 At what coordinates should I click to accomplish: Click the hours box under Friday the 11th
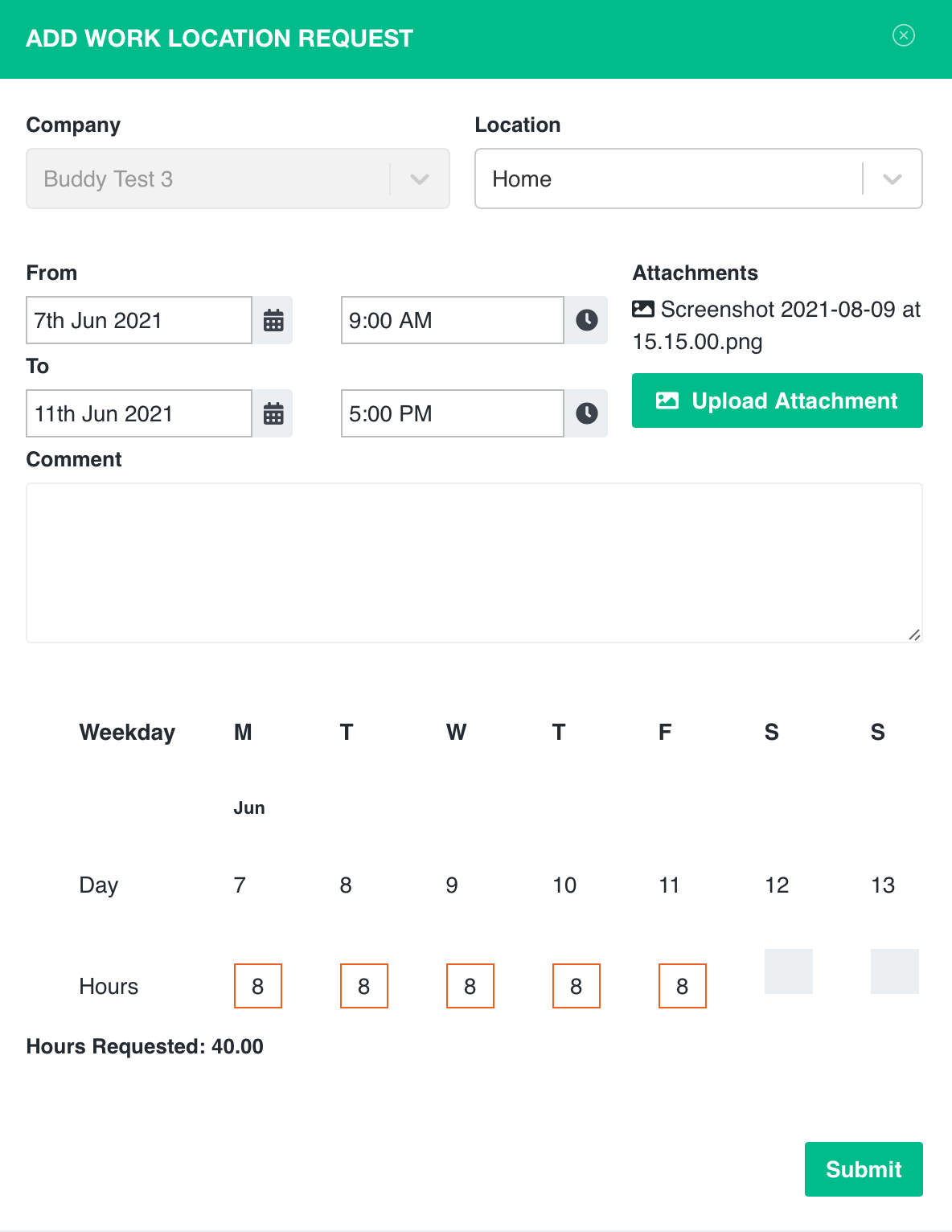click(x=682, y=985)
